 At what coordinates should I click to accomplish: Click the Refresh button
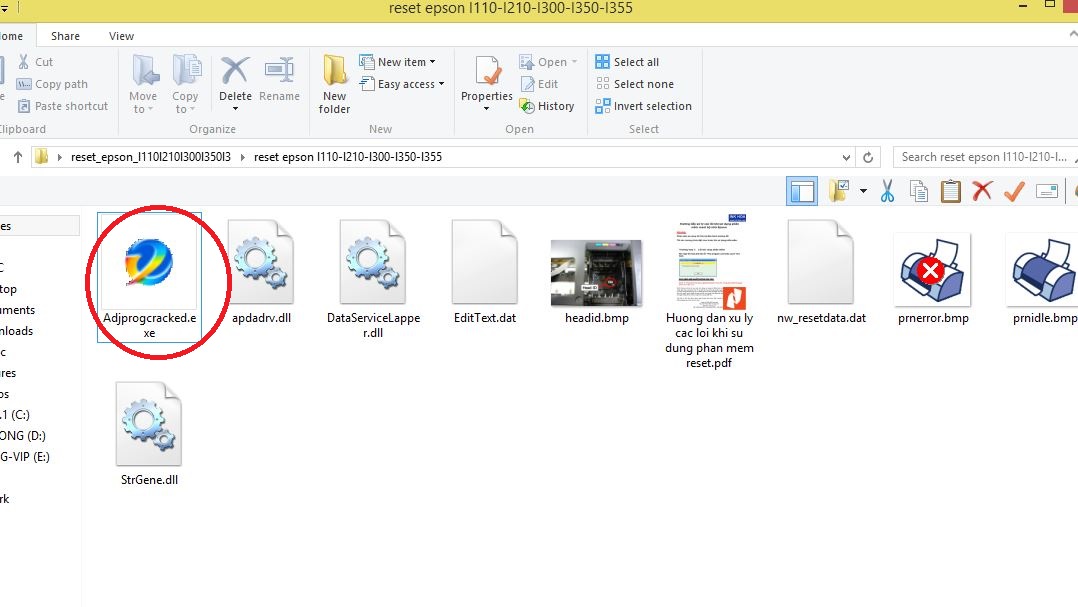868,157
